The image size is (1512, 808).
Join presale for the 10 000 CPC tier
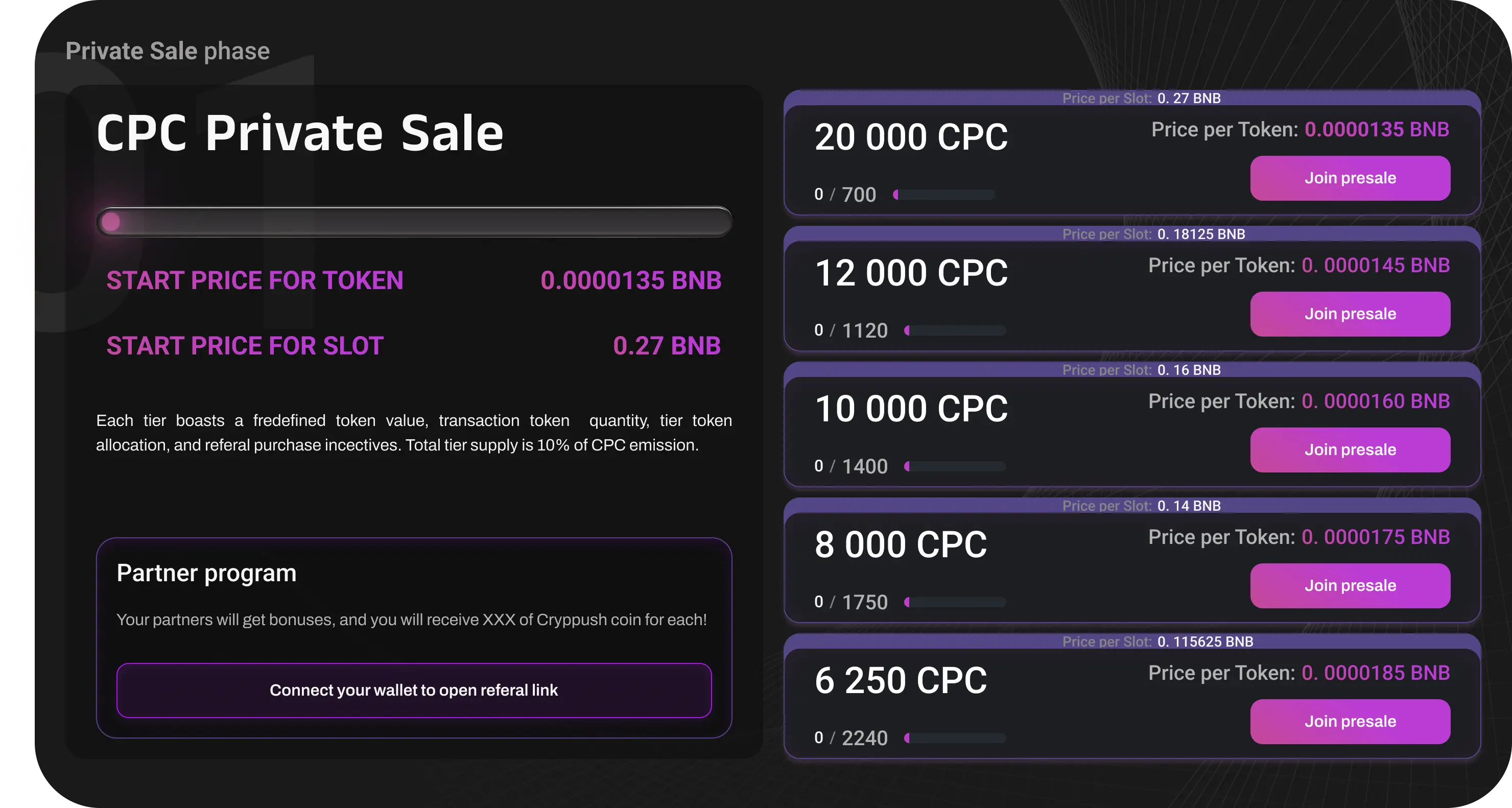1350,450
